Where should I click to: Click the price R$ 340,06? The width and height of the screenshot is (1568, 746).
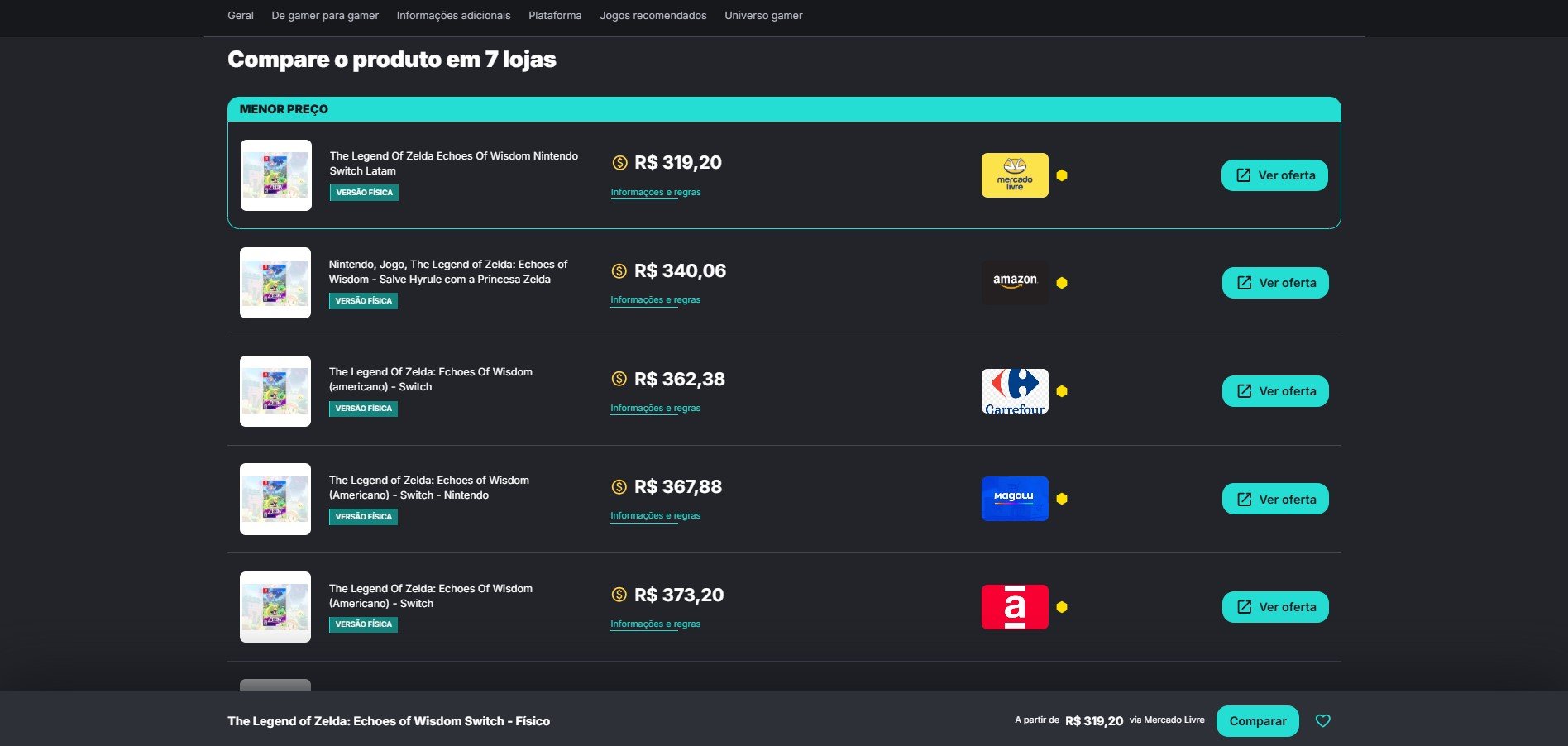click(680, 271)
